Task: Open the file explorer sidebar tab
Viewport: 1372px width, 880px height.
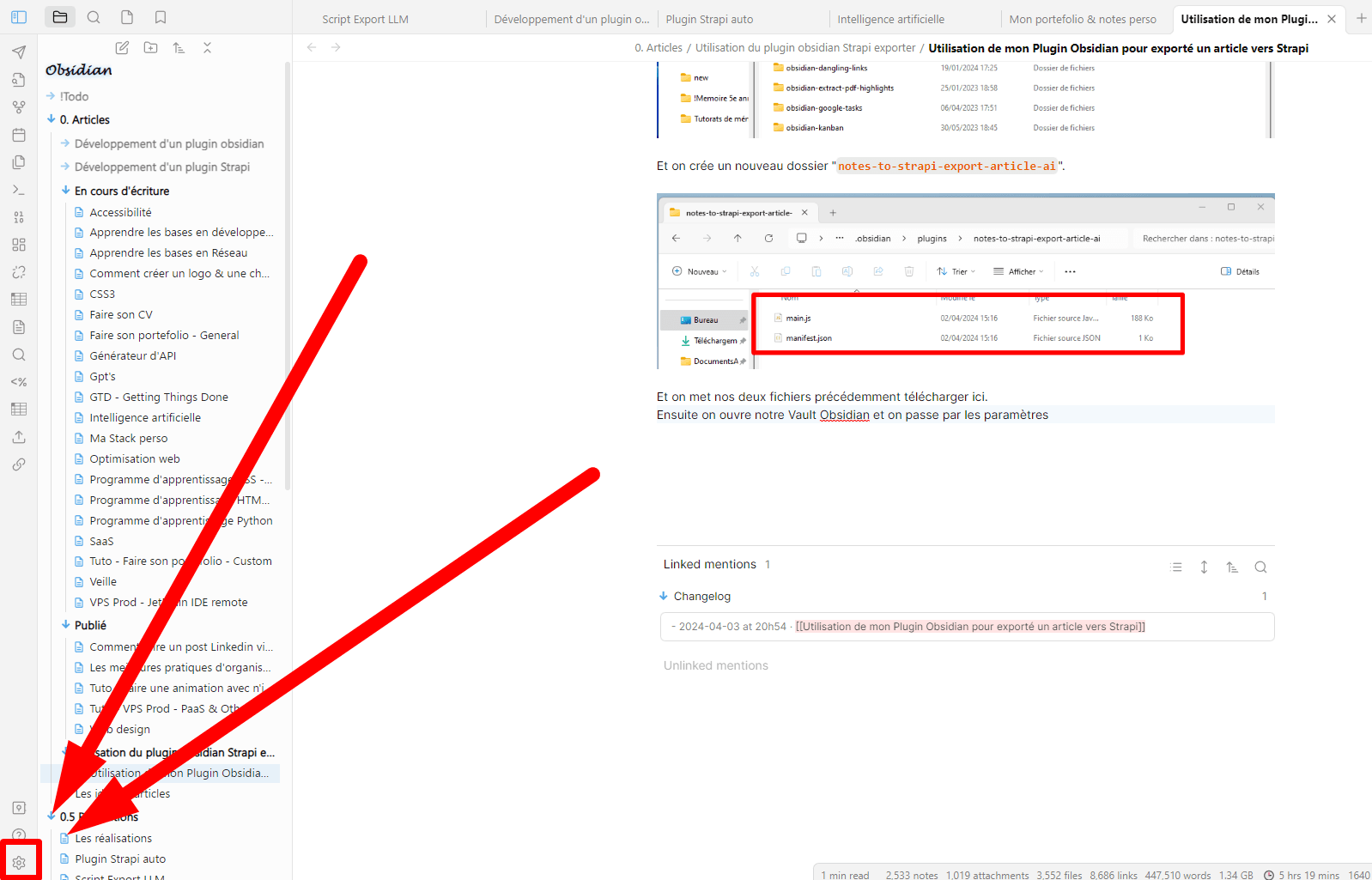Action: point(60,17)
